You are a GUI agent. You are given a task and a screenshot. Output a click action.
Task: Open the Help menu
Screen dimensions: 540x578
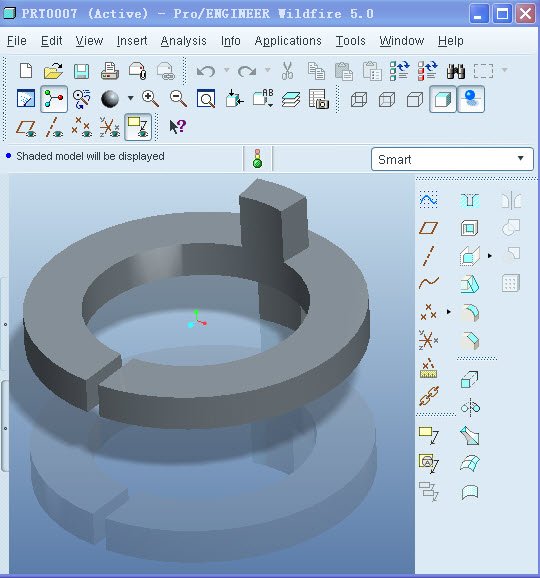click(451, 41)
